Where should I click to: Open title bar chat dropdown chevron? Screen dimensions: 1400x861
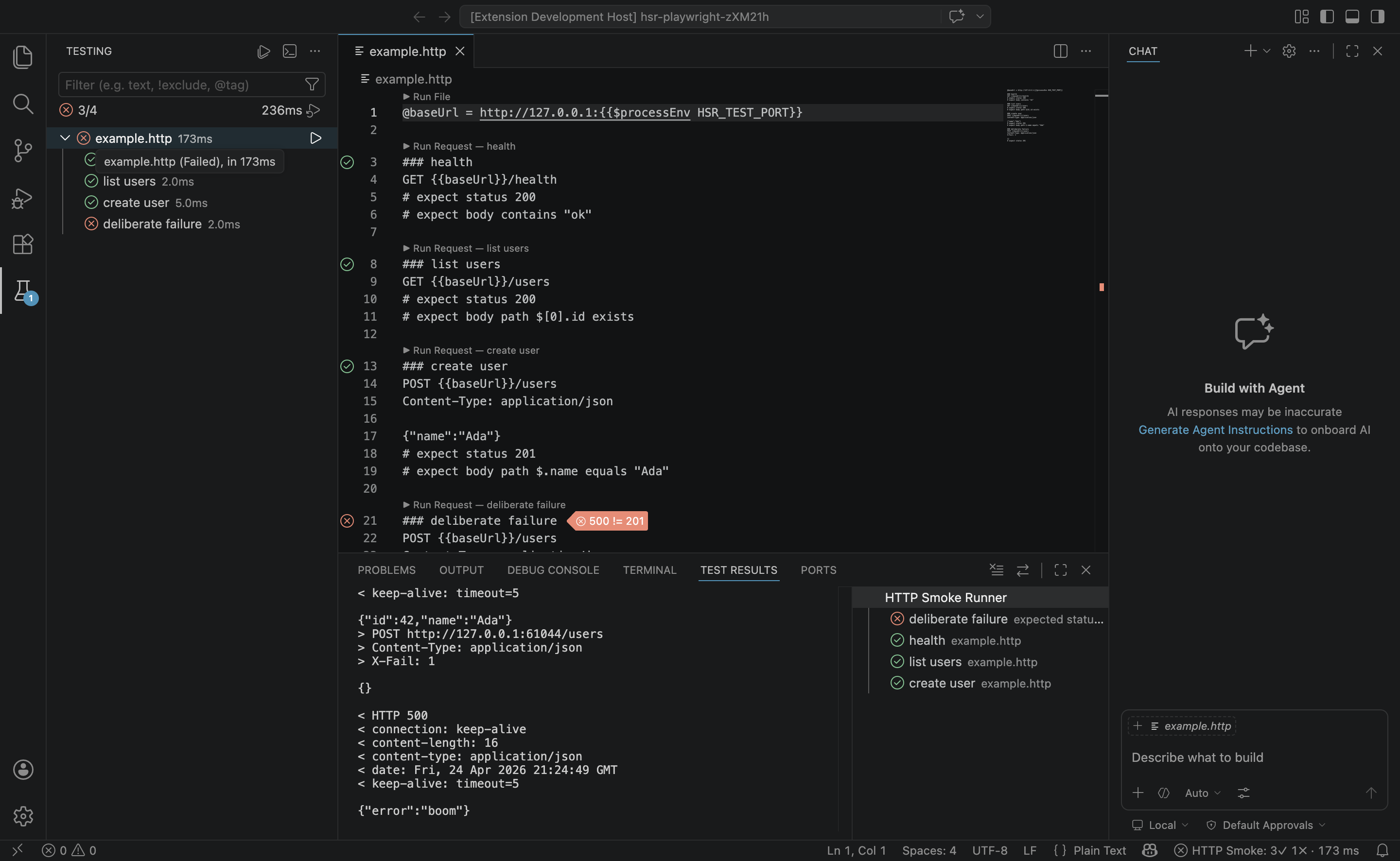[980, 17]
